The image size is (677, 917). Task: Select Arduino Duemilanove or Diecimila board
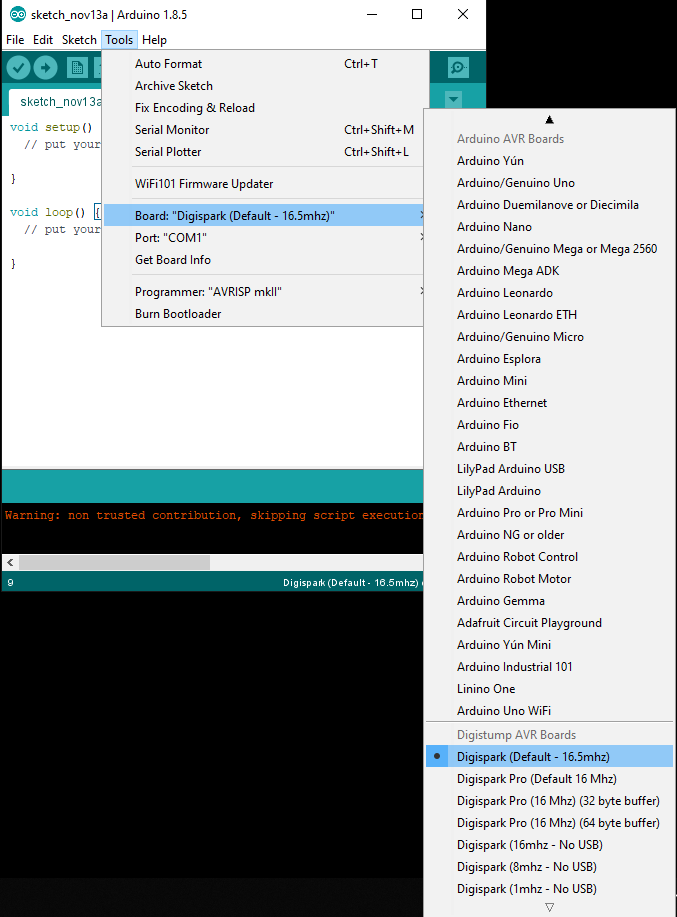(550, 205)
